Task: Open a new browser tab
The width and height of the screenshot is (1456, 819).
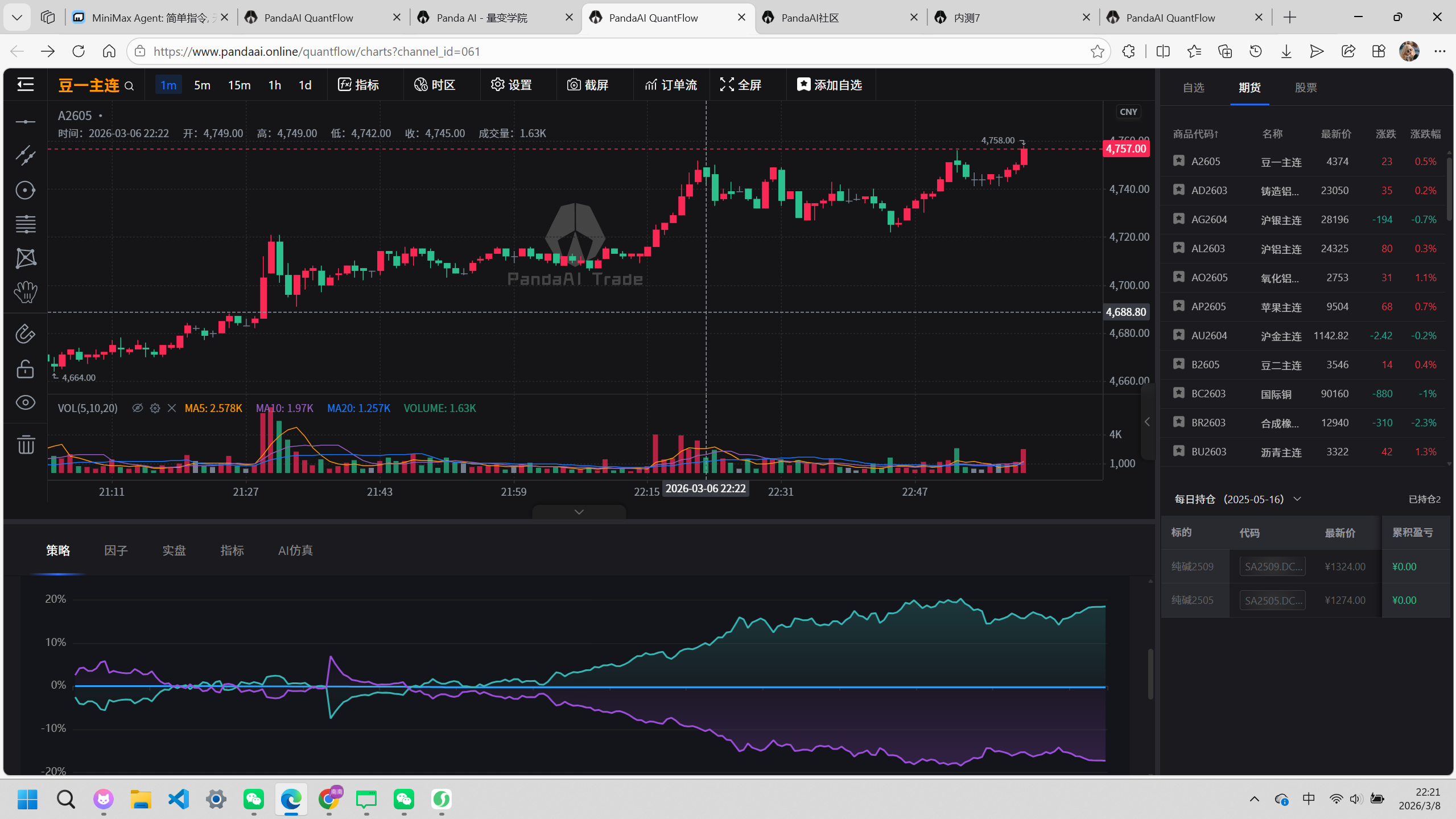Action: 1290,18
